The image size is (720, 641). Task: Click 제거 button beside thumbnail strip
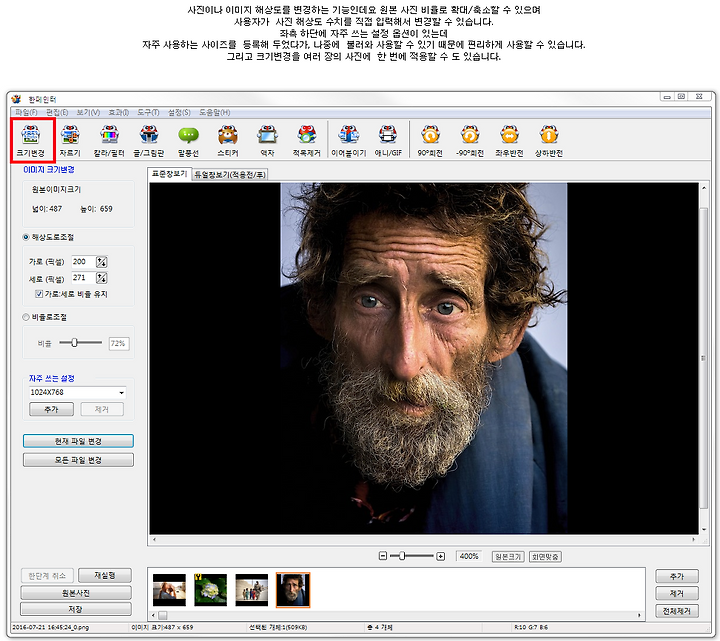pos(677,593)
